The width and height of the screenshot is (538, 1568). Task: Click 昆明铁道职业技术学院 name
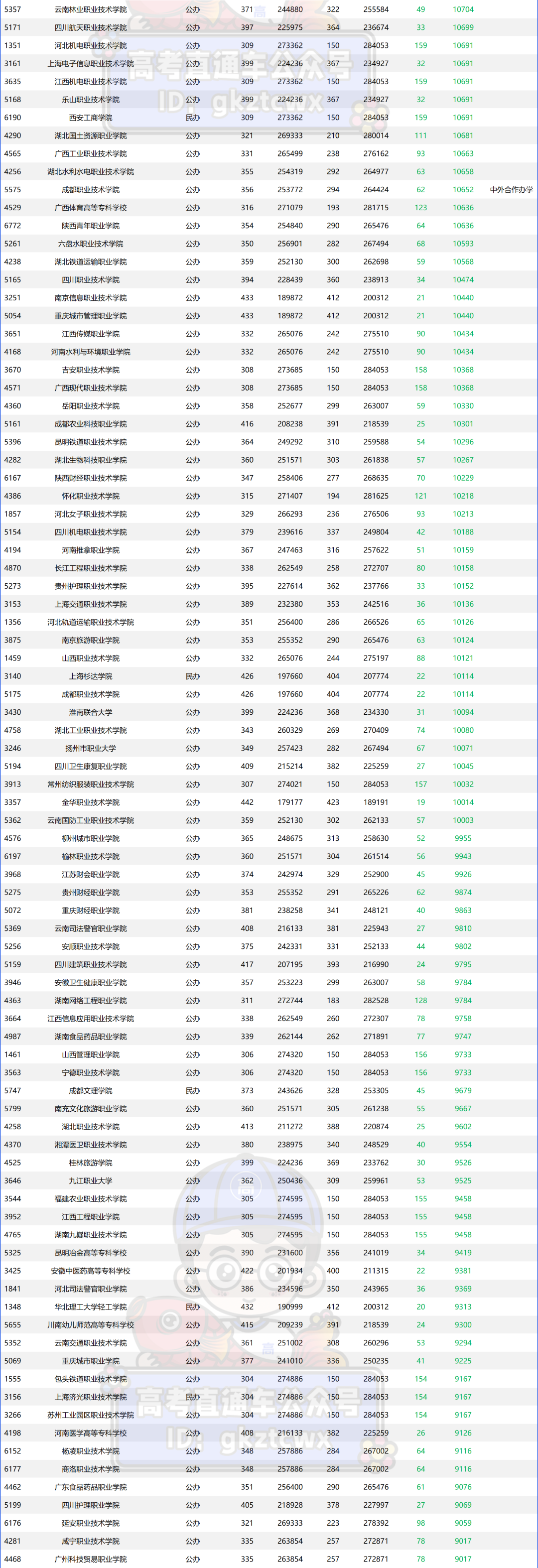(x=91, y=442)
